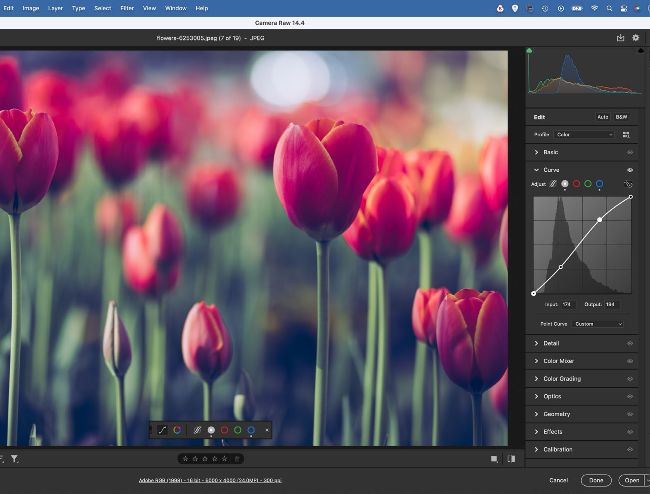Click the profile browser grid icon
Viewport: 650px width, 494px height.
(626, 135)
